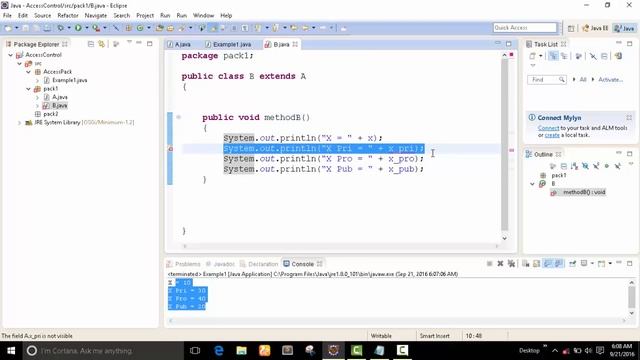Create new item with toolbar New icon
Image resolution: width=640 pixels, height=360 pixels.
[8, 28]
